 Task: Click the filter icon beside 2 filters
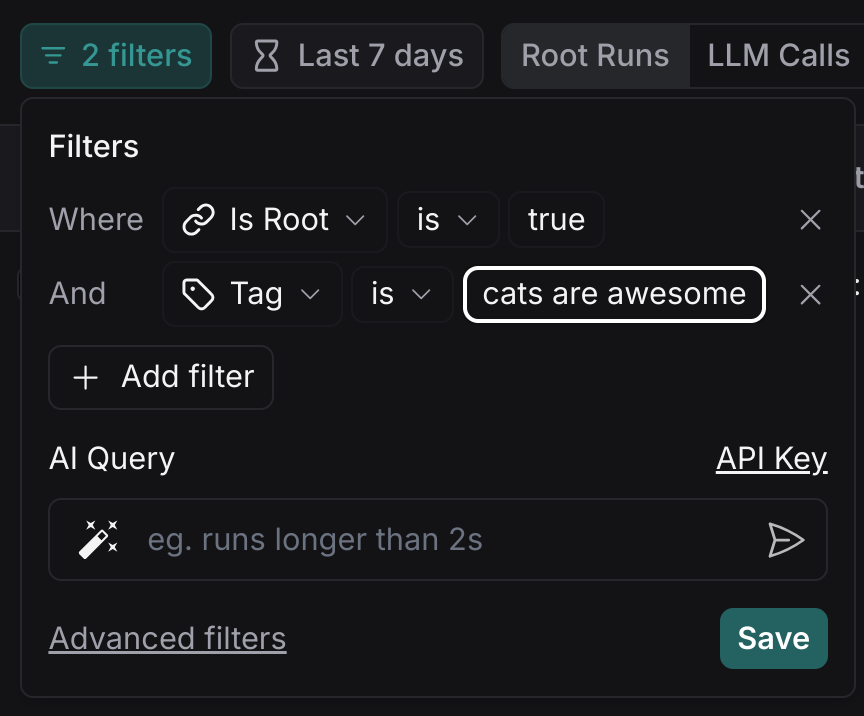pos(53,56)
